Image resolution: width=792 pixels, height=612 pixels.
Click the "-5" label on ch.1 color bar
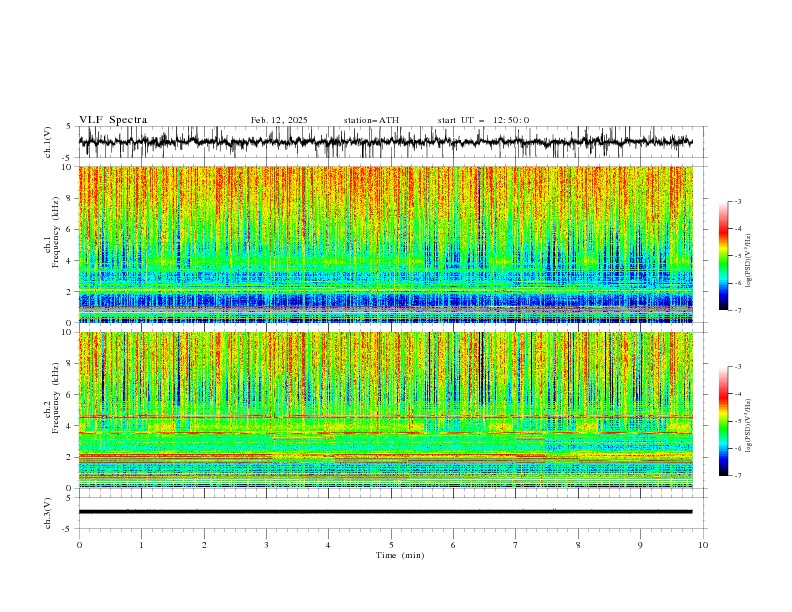[x=737, y=256]
